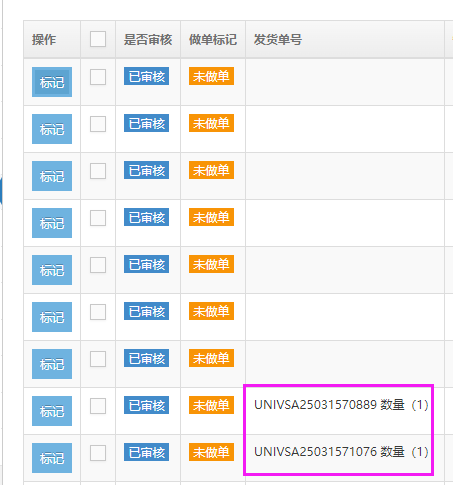Viewport: 453px width, 485px height.
Task: Click 已审核 badge in first row
Action: click(x=146, y=76)
